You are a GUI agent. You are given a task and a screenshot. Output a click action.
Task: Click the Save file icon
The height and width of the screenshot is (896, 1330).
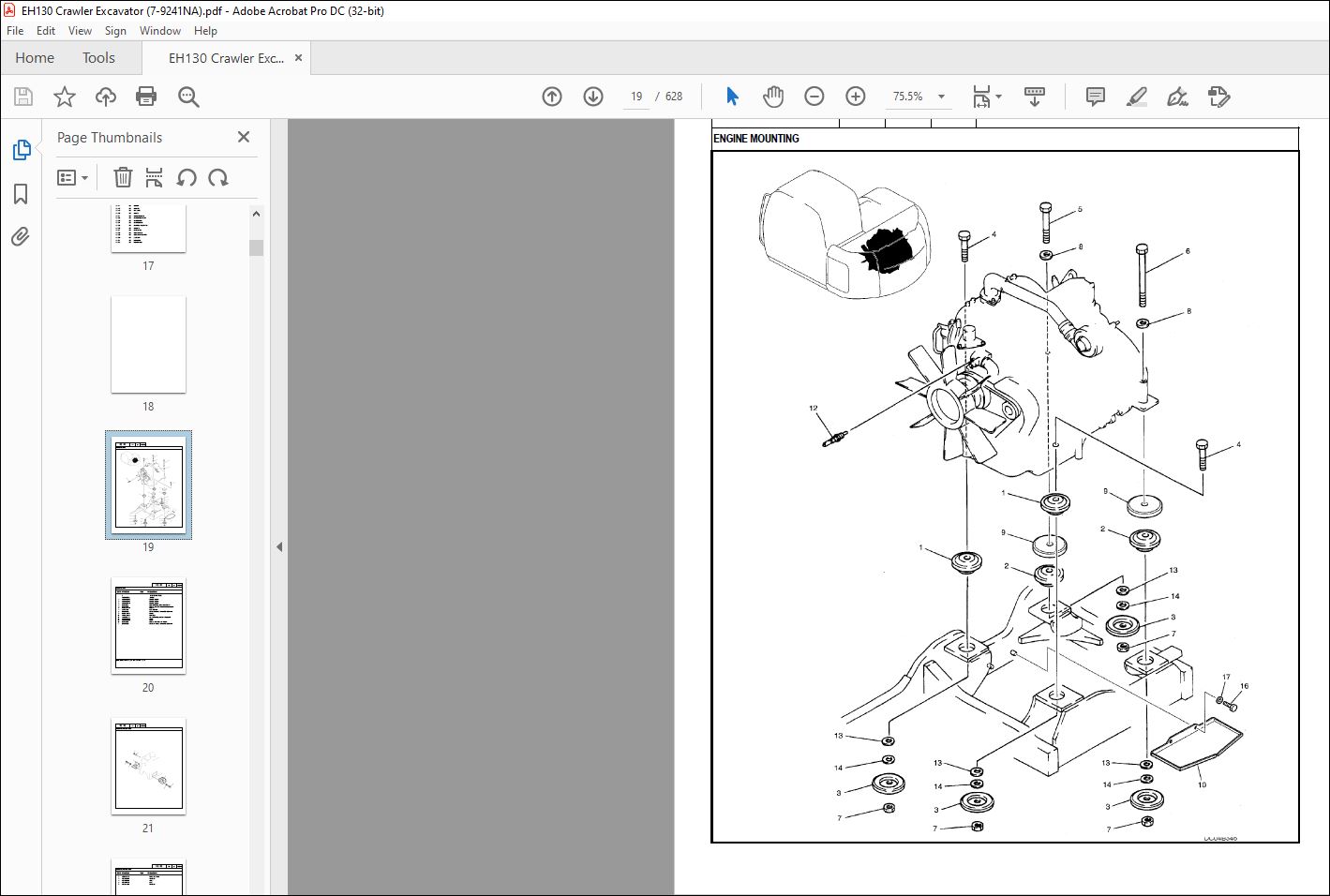(x=23, y=97)
